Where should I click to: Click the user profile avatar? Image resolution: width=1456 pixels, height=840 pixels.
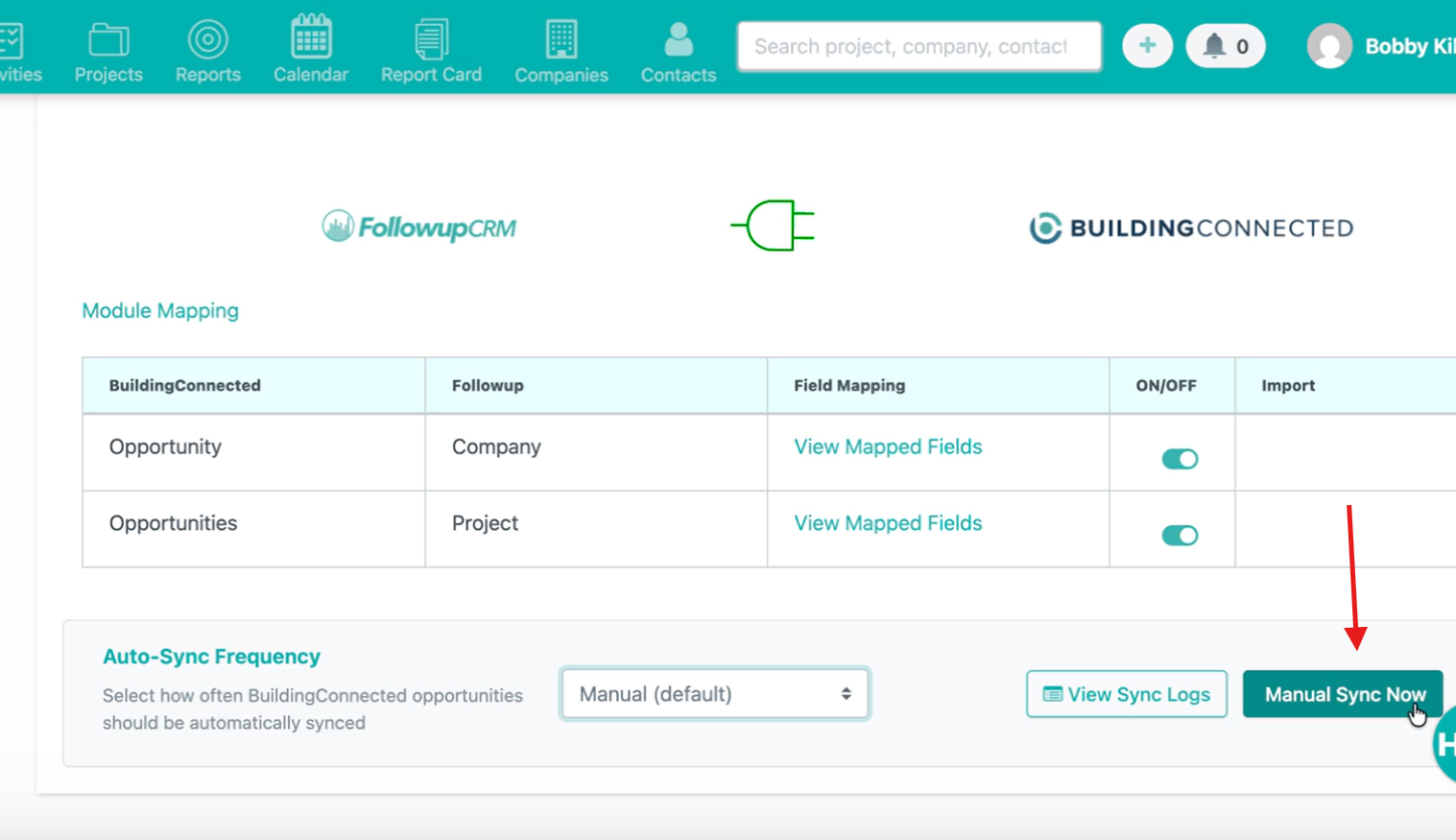[x=1329, y=46]
